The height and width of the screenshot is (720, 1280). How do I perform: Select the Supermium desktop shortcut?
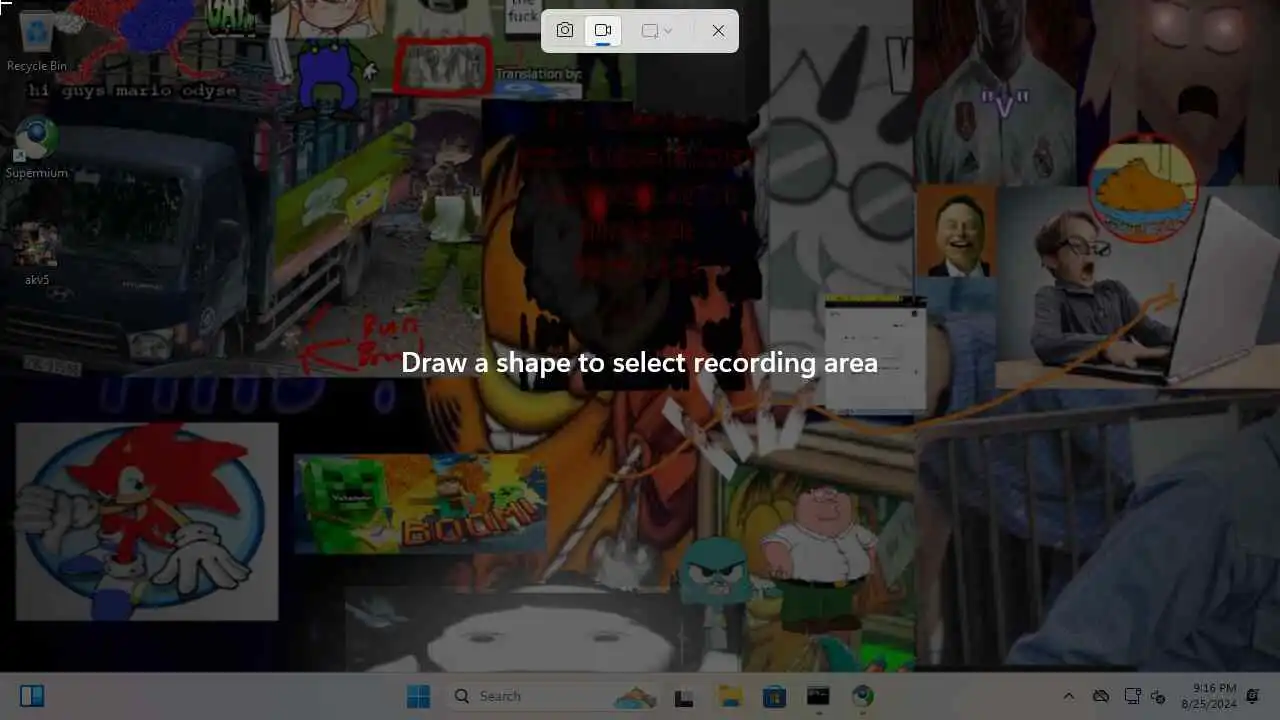pos(37,149)
